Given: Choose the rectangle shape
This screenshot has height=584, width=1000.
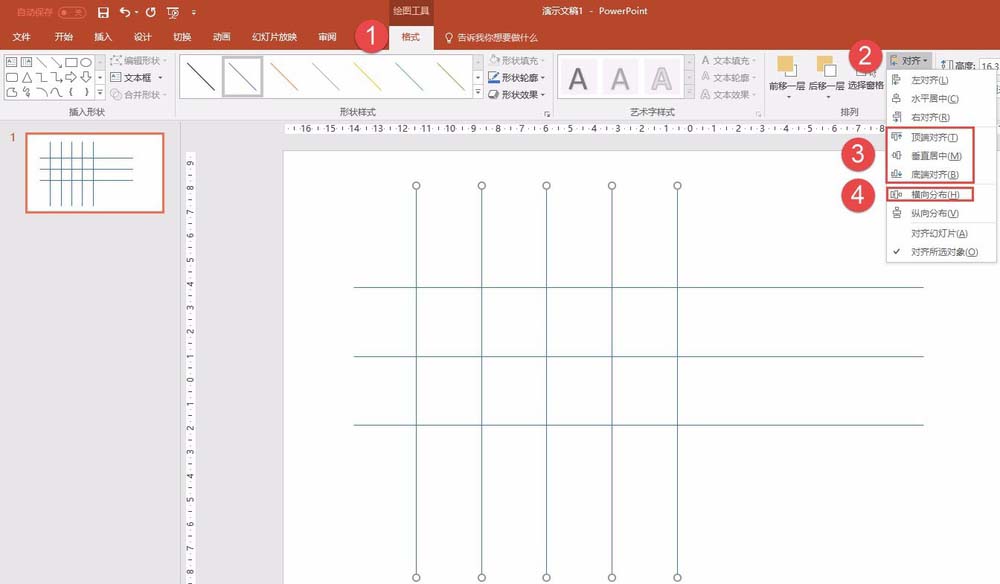Looking at the screenshot, I should (x=71, y=62).
